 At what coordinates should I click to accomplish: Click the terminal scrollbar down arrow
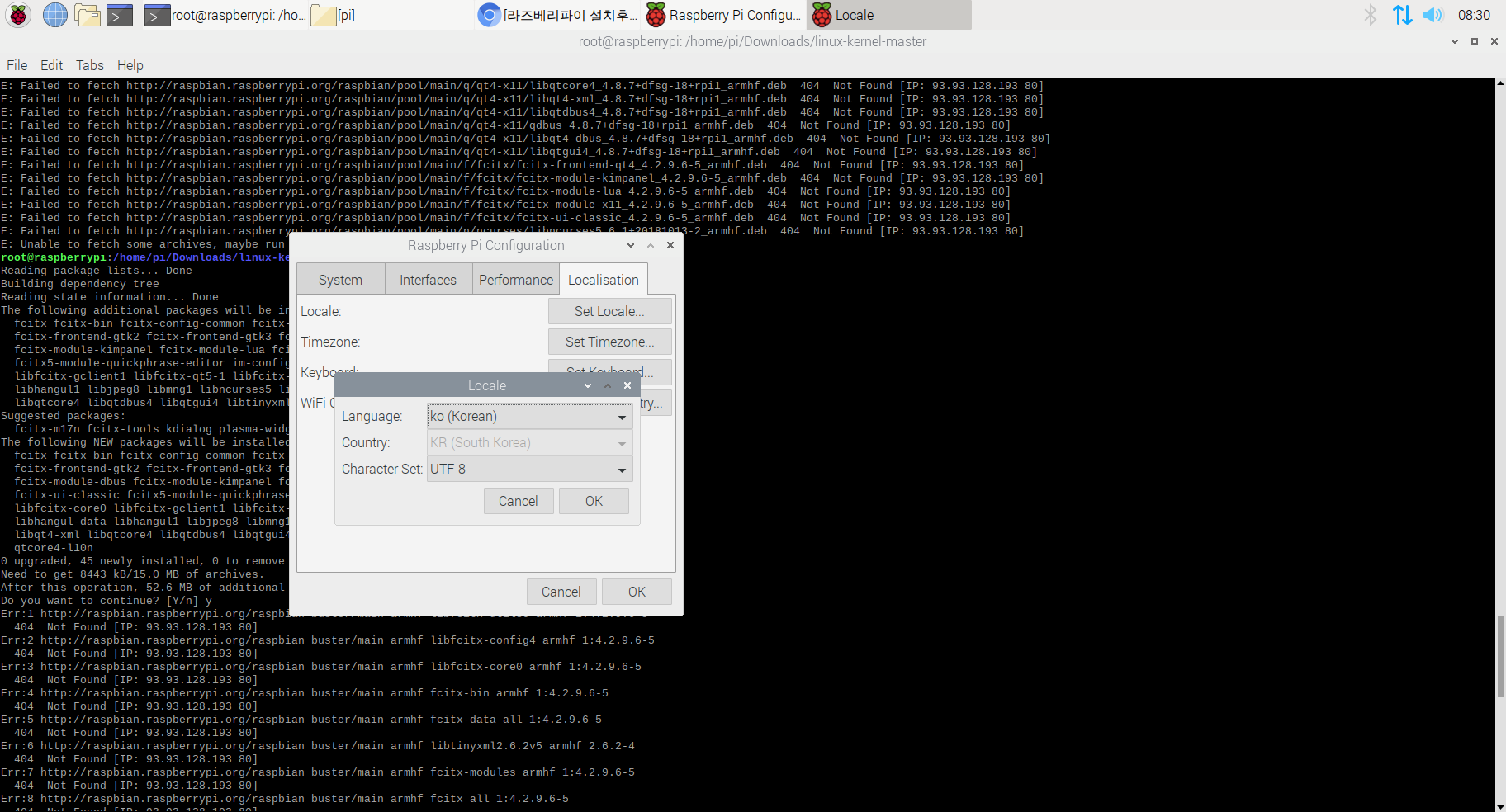click(1500, 806)
